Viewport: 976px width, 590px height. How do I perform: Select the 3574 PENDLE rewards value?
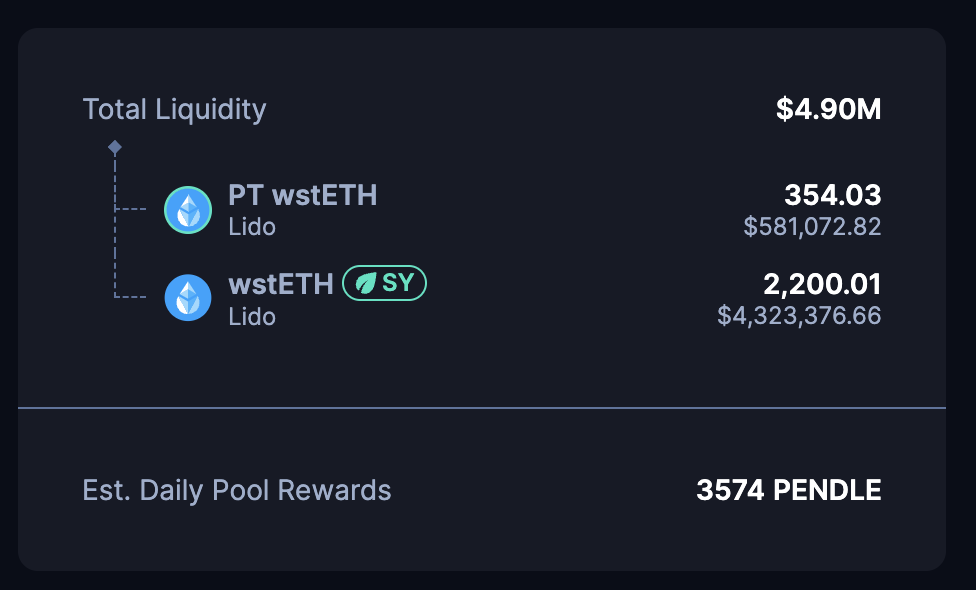click(789, 491)
